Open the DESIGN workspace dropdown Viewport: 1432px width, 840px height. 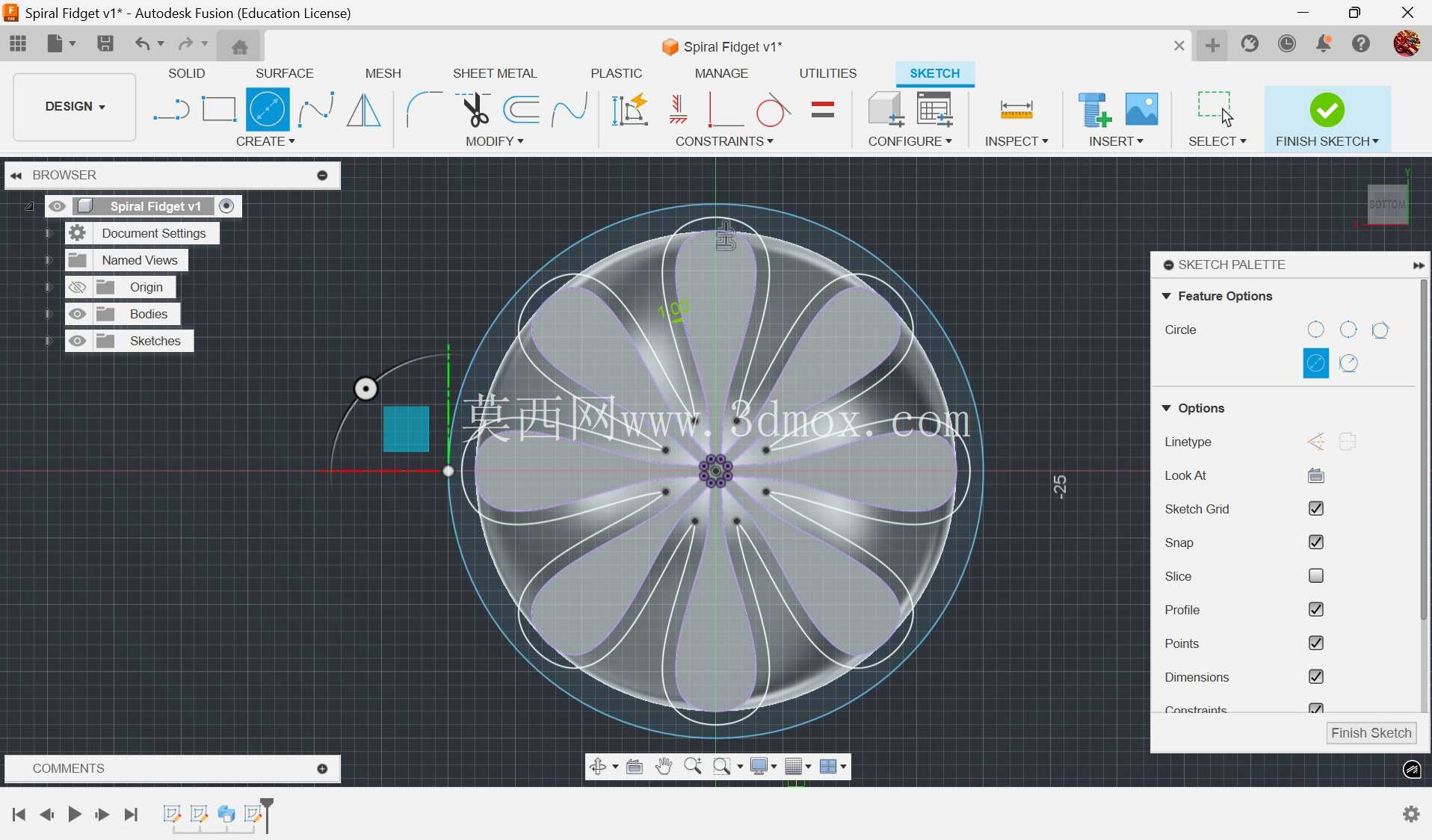pyautogui.click(x=75, y=107)
